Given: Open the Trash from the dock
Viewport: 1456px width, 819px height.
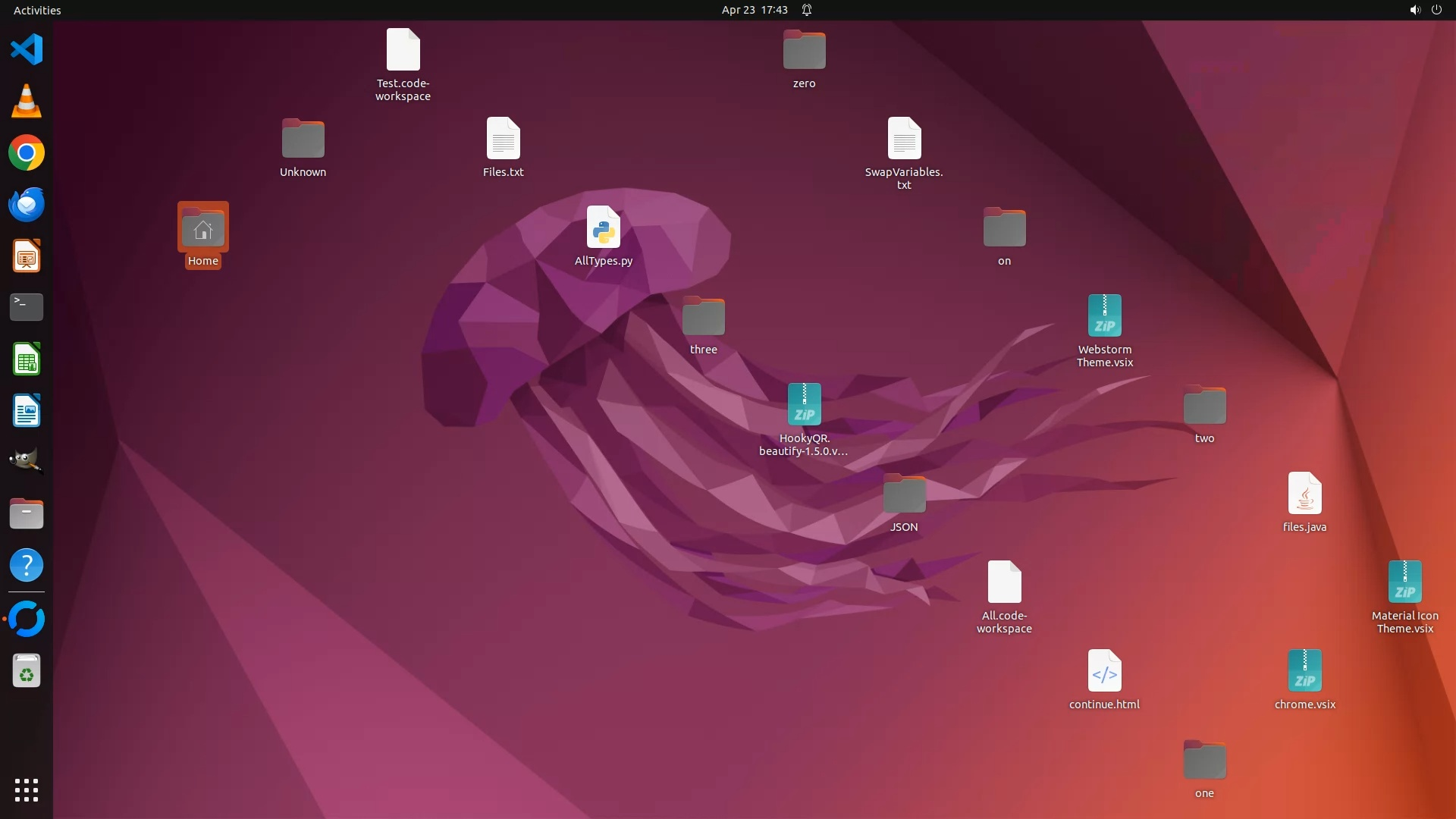Looking at the screenshot, I should (27, 671).
